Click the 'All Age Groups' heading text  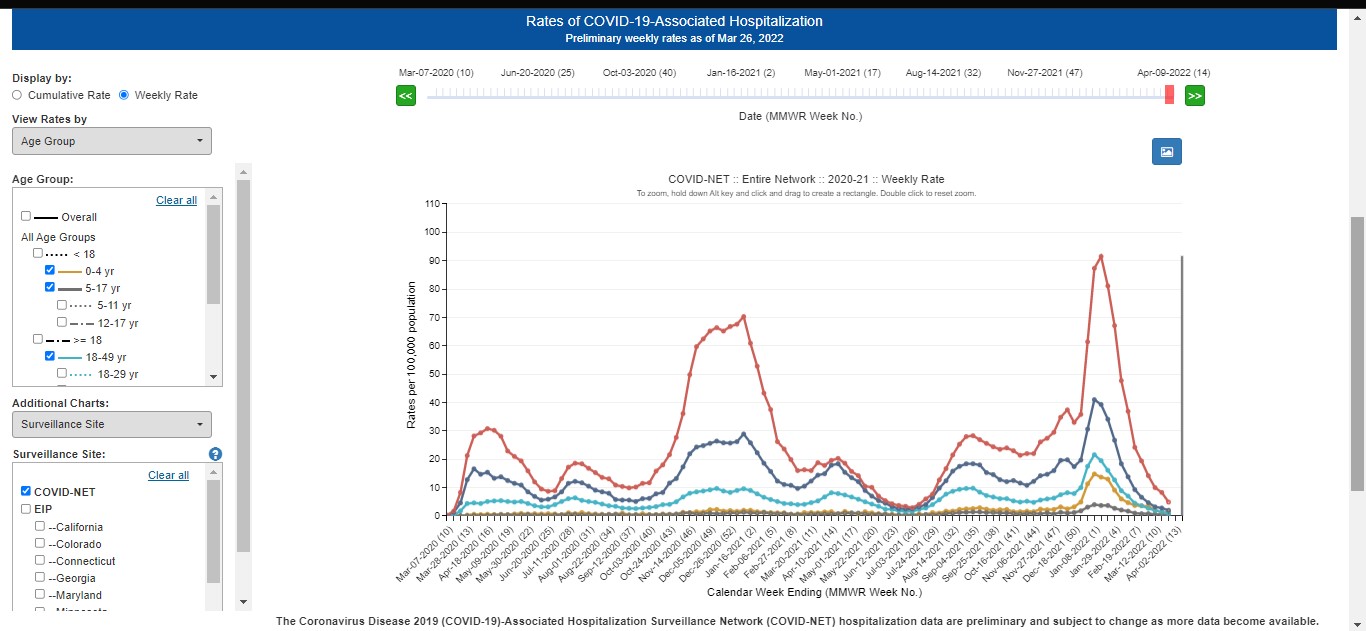pos(59,237)
